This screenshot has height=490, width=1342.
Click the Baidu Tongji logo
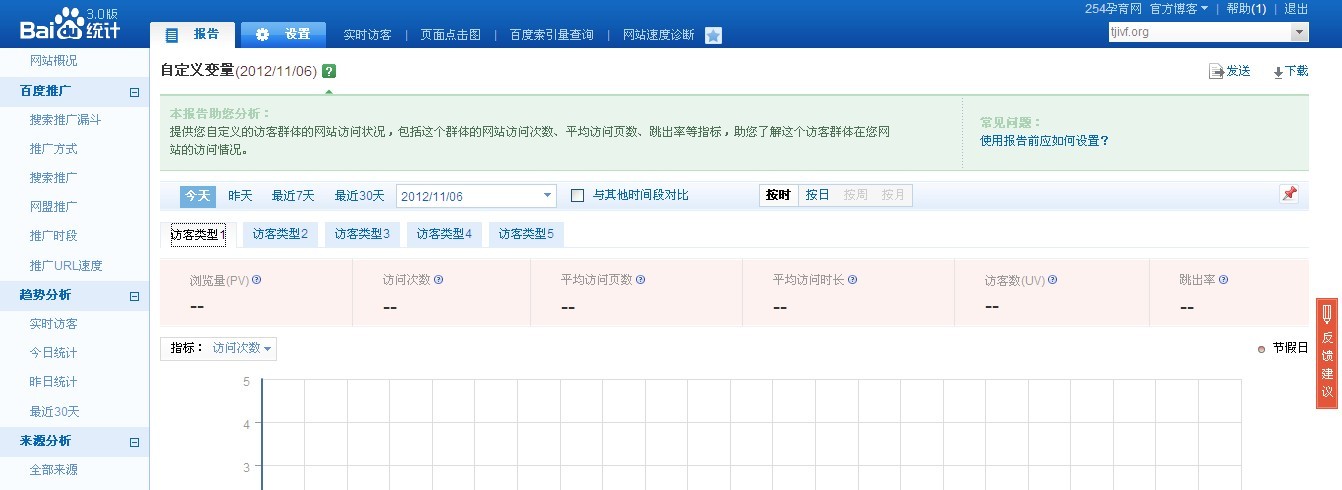point(70,24)
